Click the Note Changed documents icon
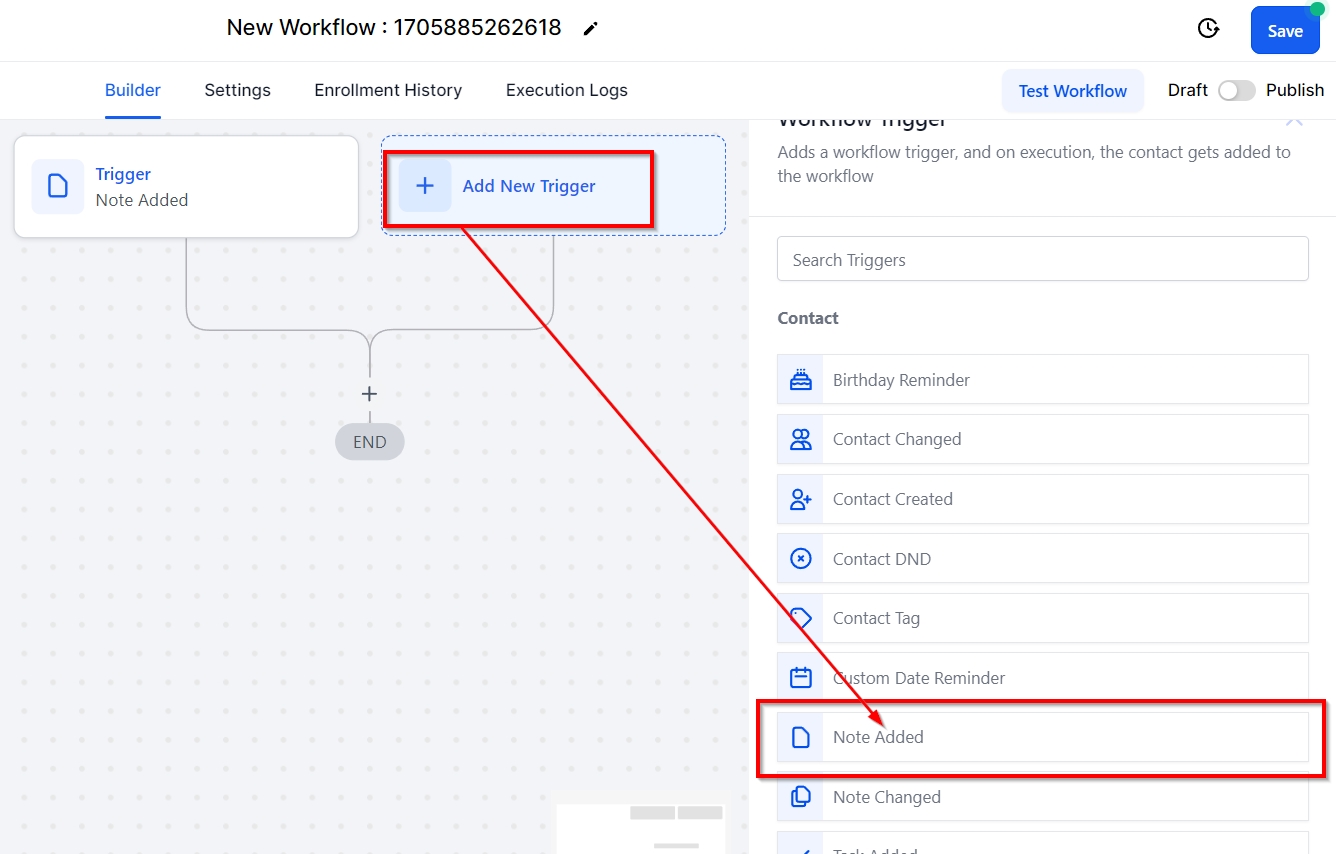This screenshot has width=1336, height=854. point(800,797)
